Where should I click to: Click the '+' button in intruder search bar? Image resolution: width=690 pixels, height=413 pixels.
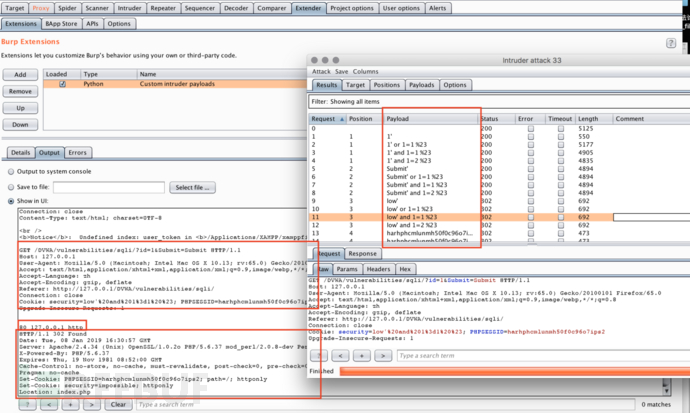pos(363,355)
